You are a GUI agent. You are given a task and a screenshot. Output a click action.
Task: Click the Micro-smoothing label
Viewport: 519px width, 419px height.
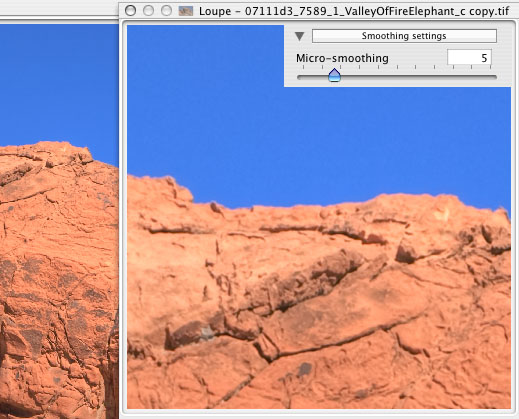click(x=342, y=58)
